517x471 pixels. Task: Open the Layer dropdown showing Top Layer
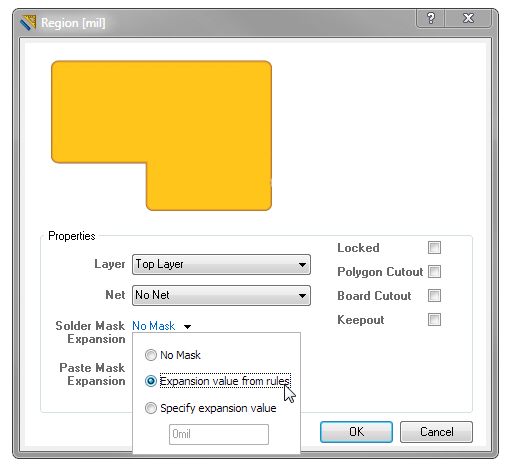221,265
